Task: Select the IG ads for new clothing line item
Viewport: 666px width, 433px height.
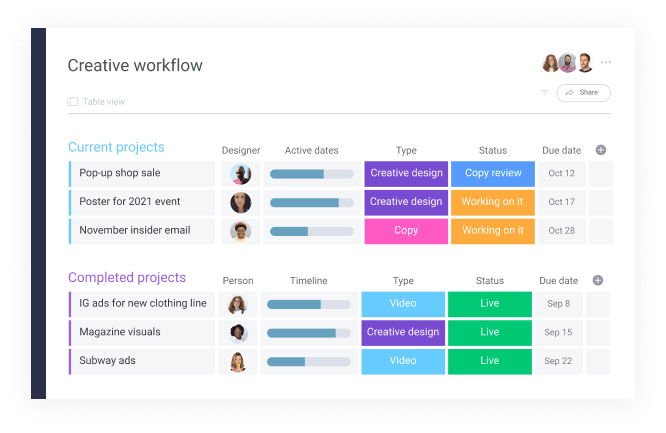Action: point(142,304)
